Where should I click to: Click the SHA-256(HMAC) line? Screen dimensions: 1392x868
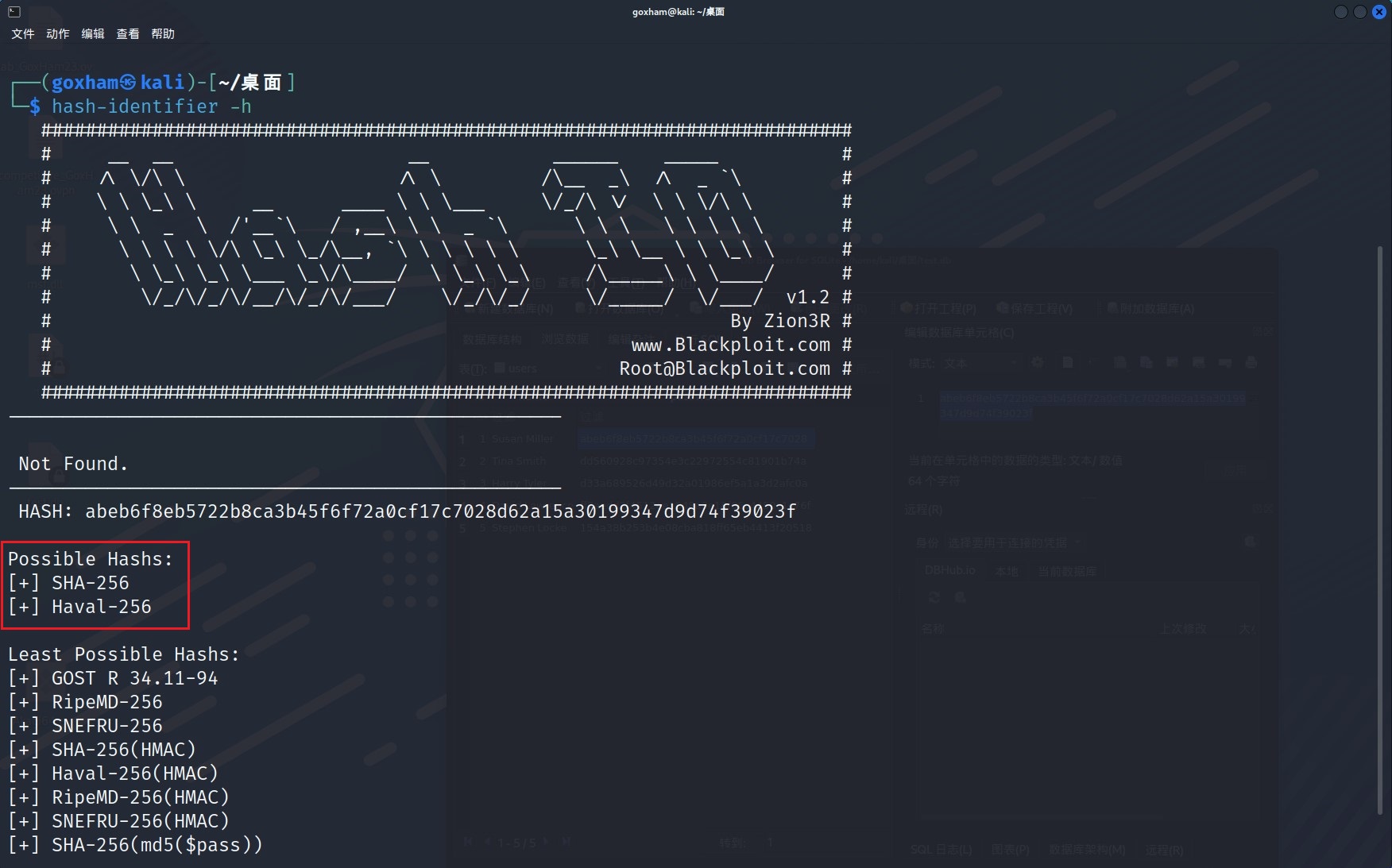(x=102, y=750)
